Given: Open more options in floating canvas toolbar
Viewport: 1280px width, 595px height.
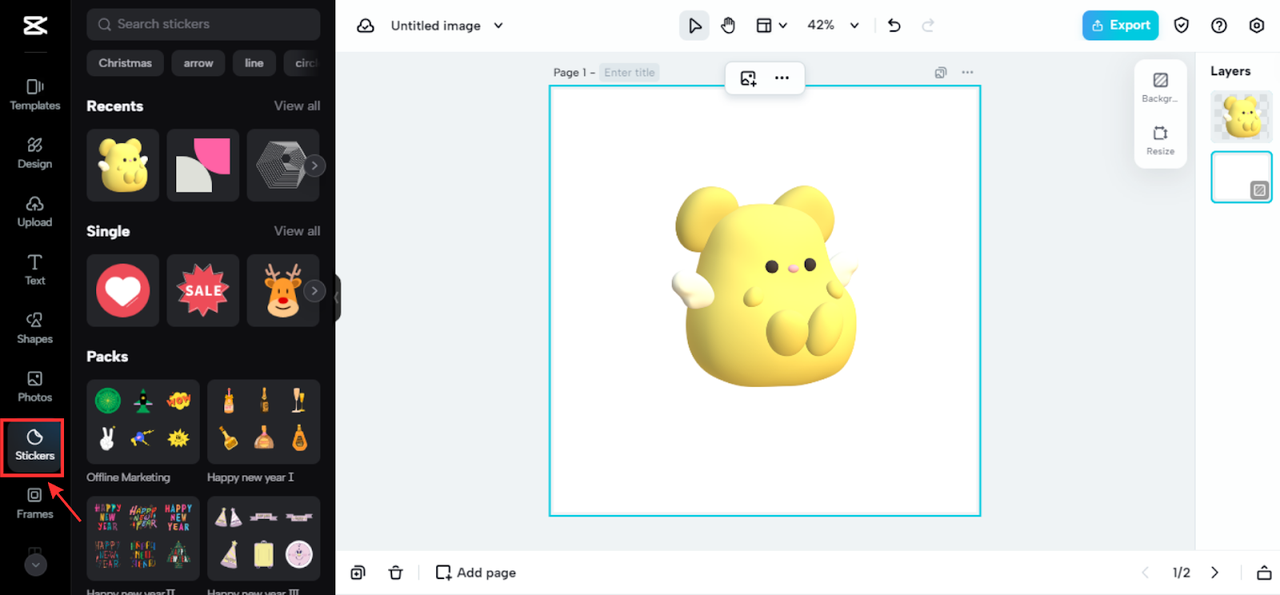Looking at the screenshot, I should [x=782, y=78].
